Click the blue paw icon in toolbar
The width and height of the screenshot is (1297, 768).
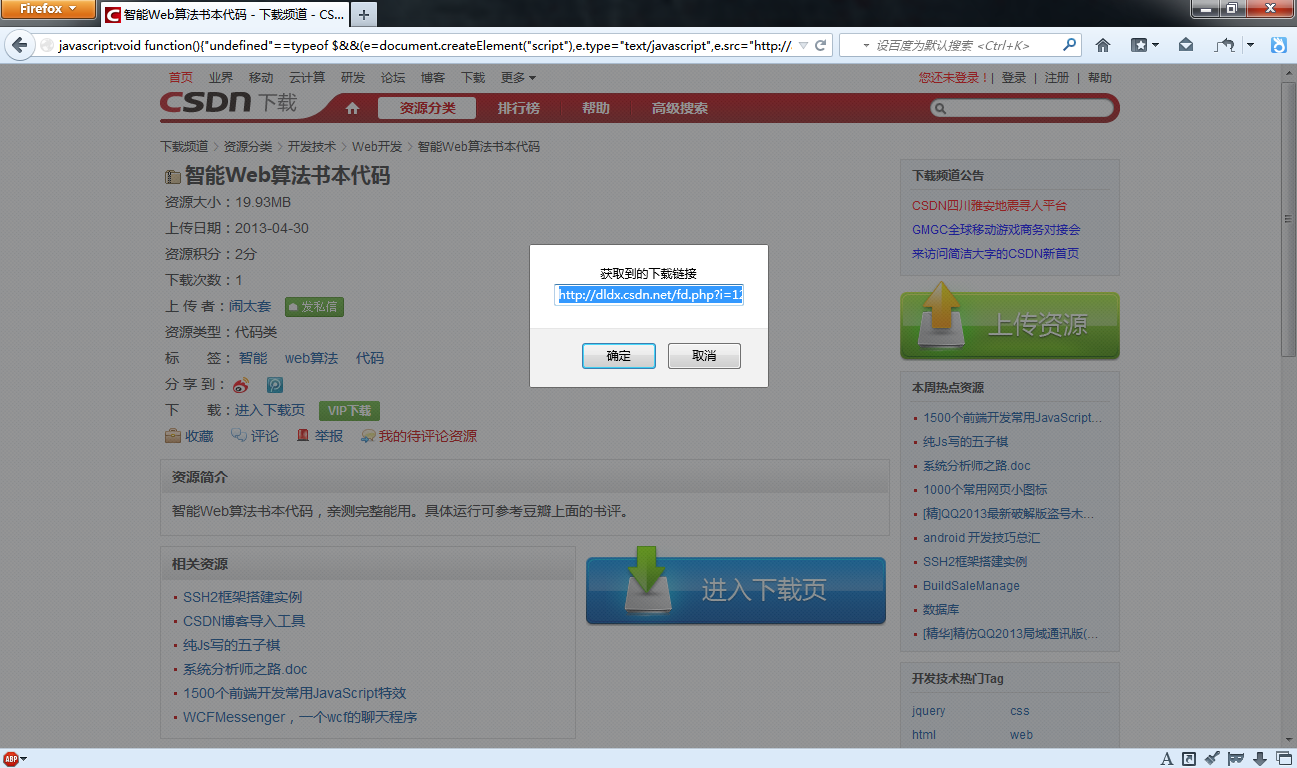click(x=1279, y=45)
